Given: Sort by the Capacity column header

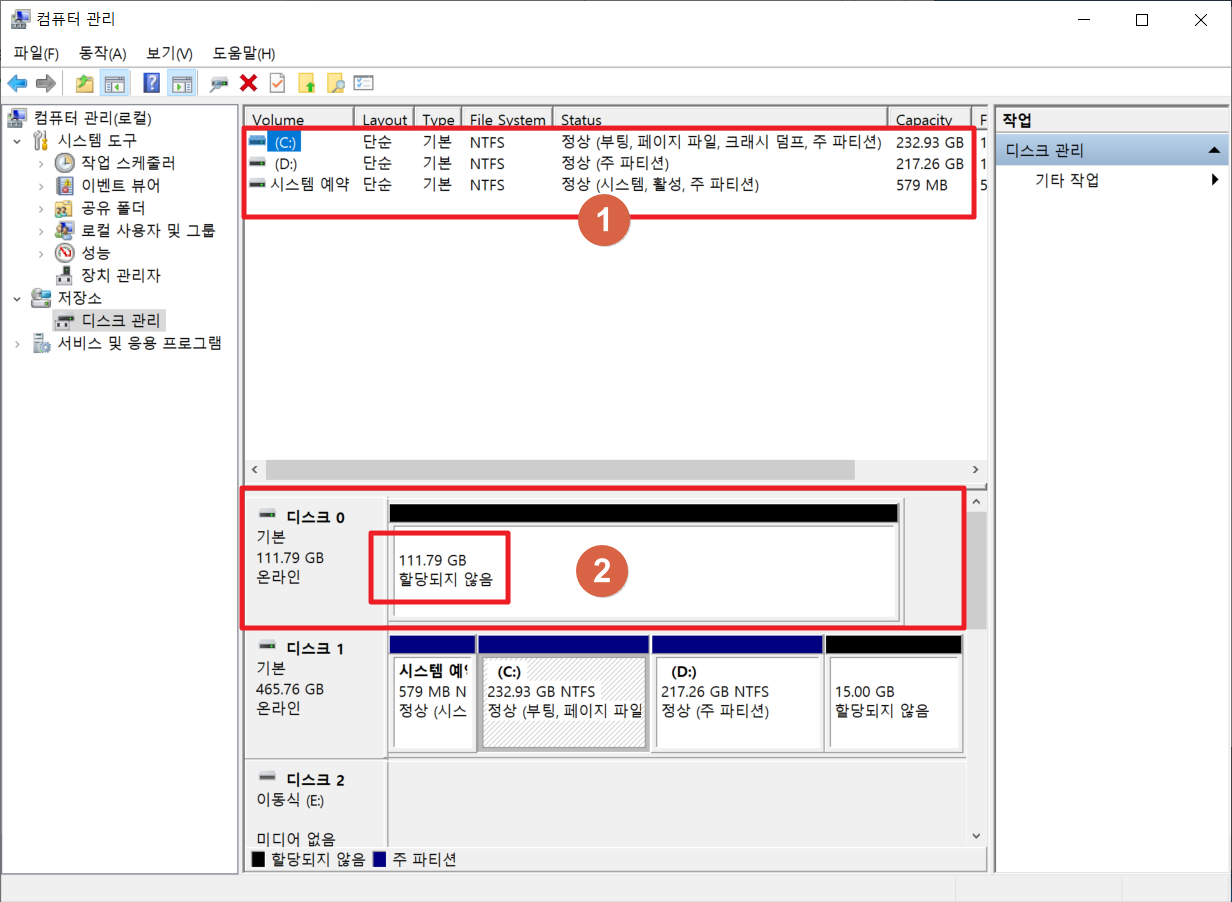Looking at the screenshot, I should pyautogui.click(x=930, y=118).
